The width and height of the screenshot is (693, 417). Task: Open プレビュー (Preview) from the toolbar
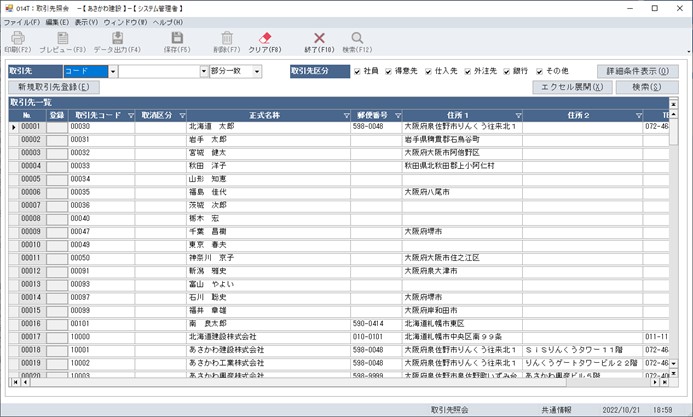pos(62,39)
